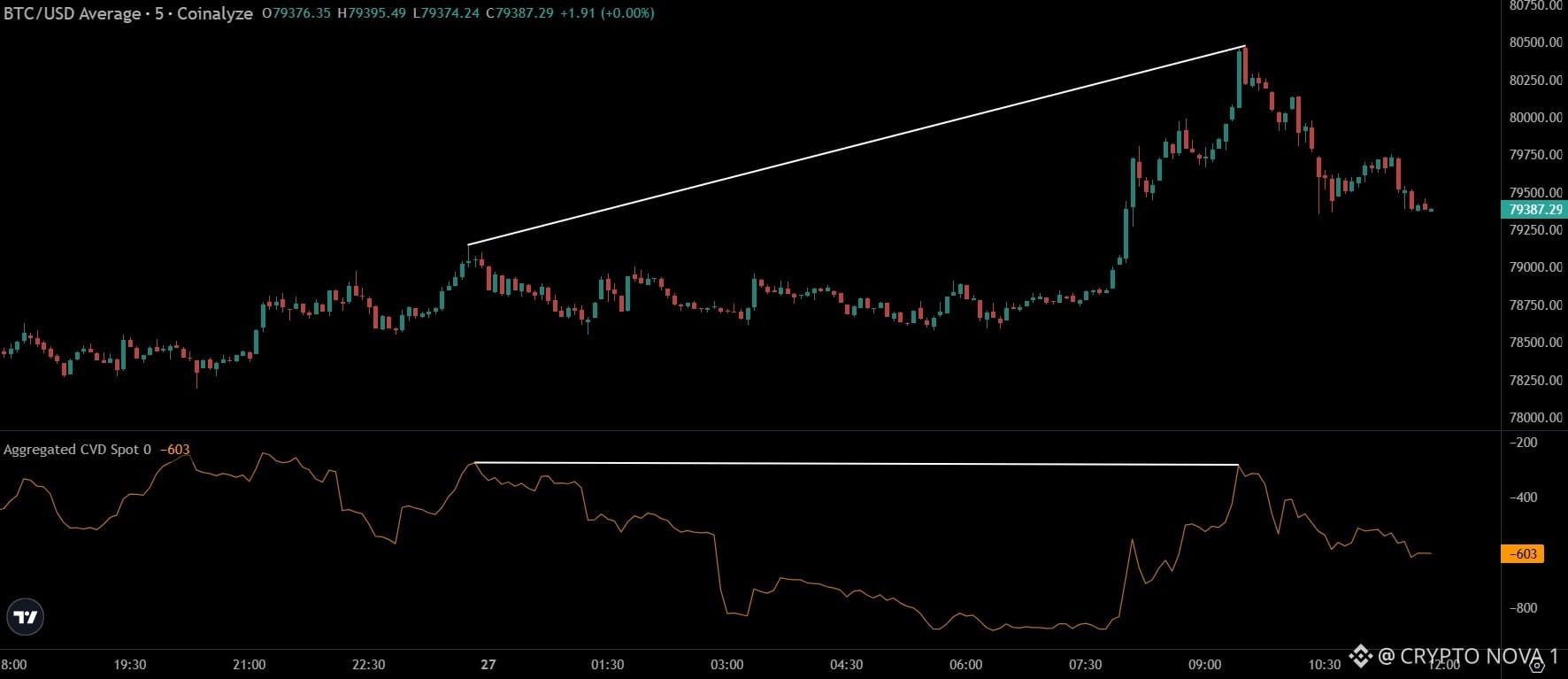Click the bold 27 date label on the time axis

click(488, 665)
